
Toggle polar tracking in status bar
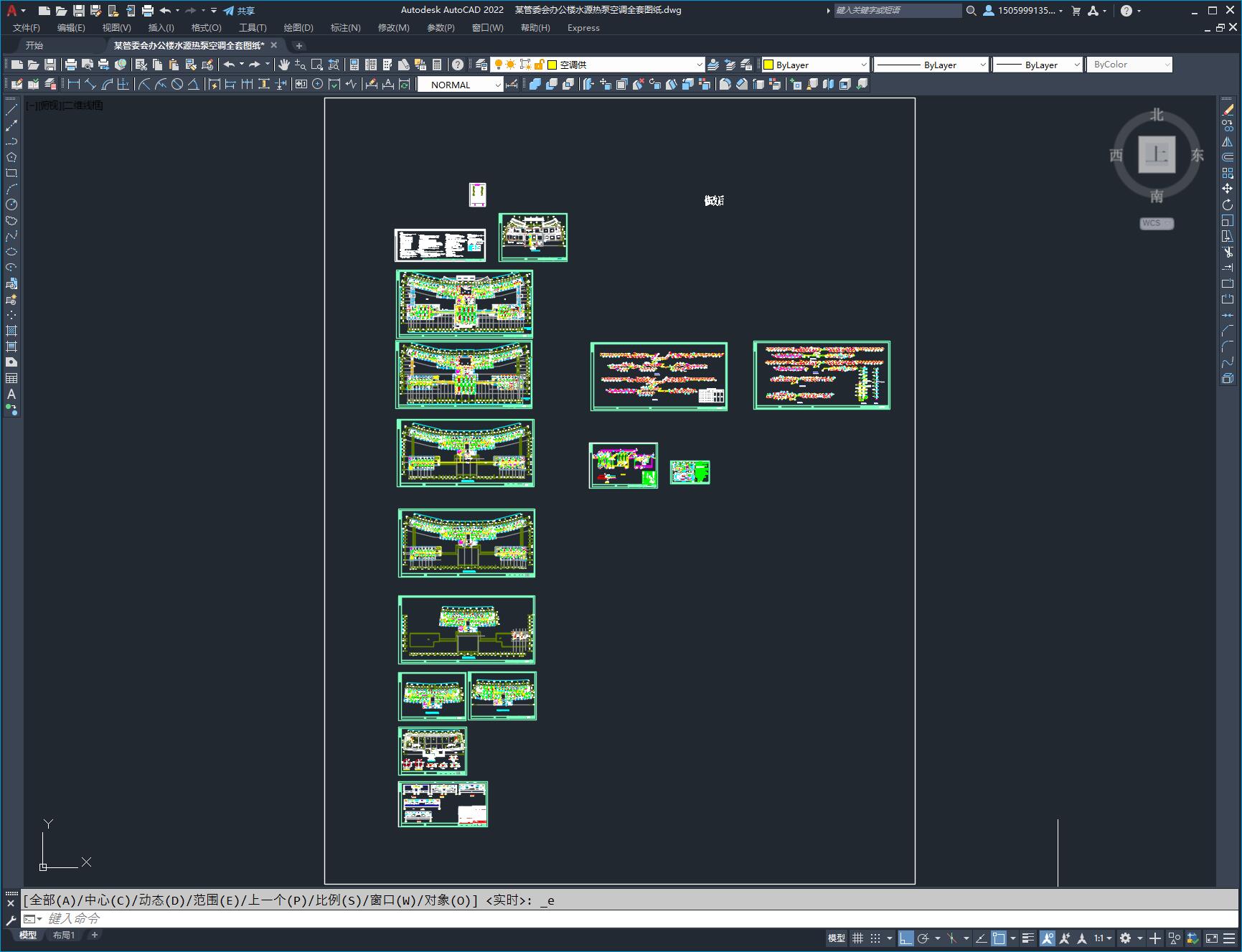[923, 938]
